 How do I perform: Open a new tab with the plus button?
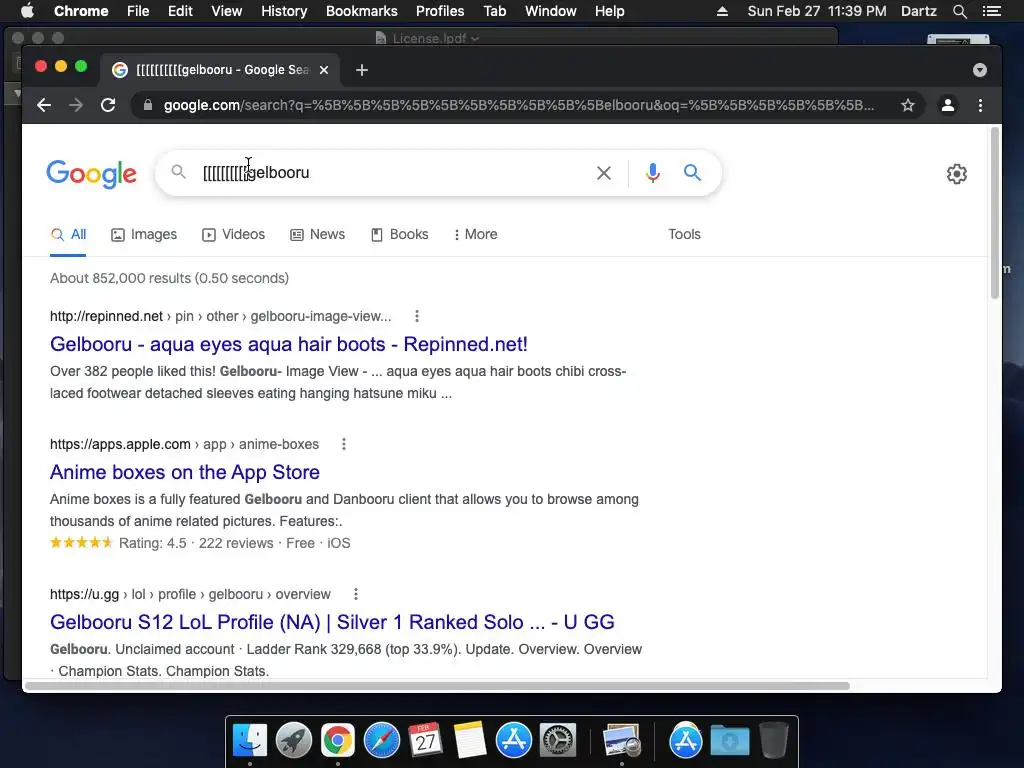pyautogui.click(x=362, y=70)
